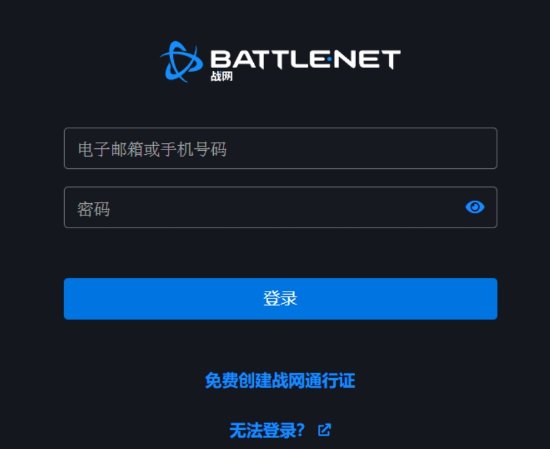
Task: Focus the 电子邮箱或手机号码 input field
Action: tap(280, 148)
